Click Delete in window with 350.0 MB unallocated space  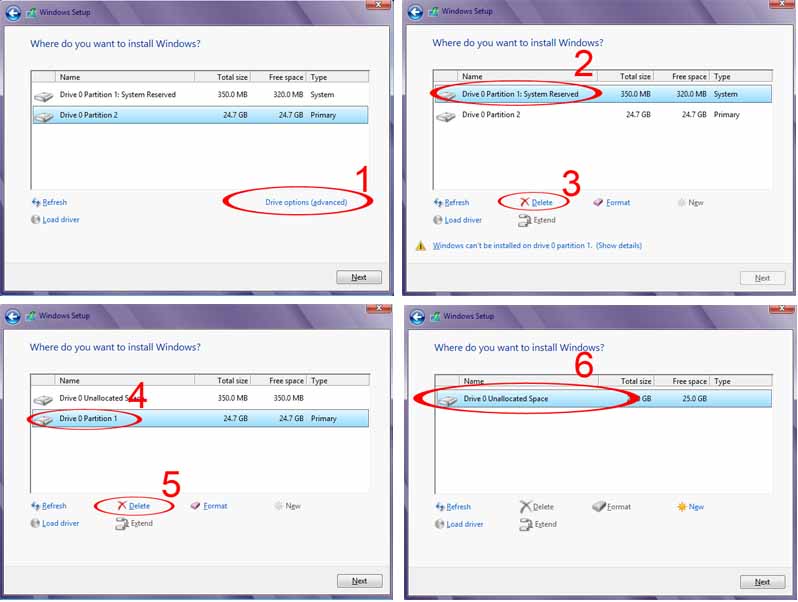[133, 506]
